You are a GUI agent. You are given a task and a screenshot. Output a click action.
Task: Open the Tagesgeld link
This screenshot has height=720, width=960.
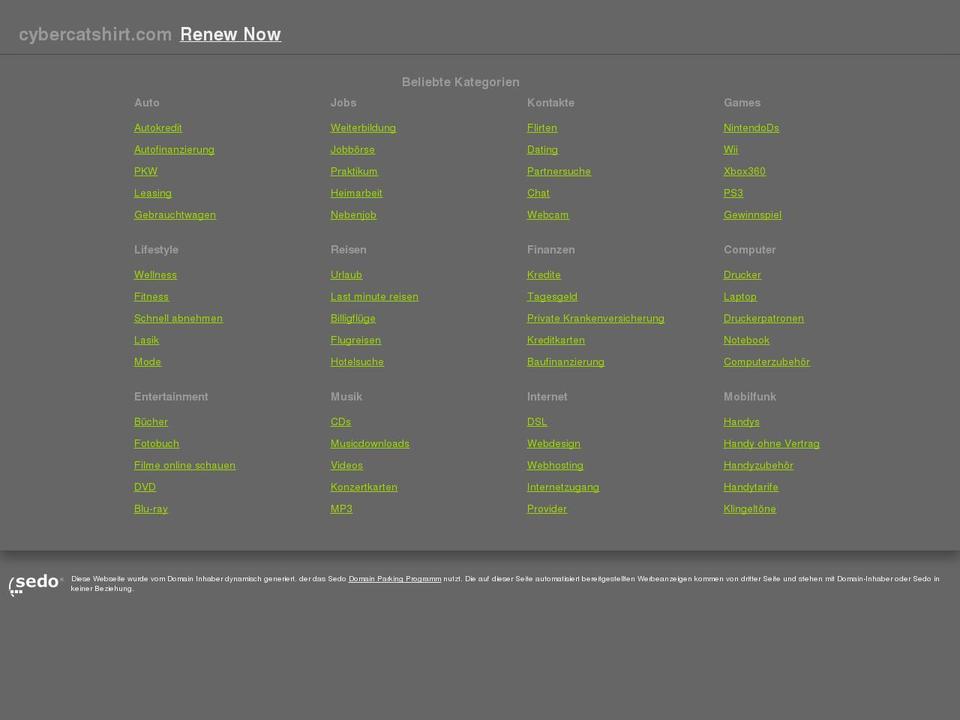click(552, 296)
